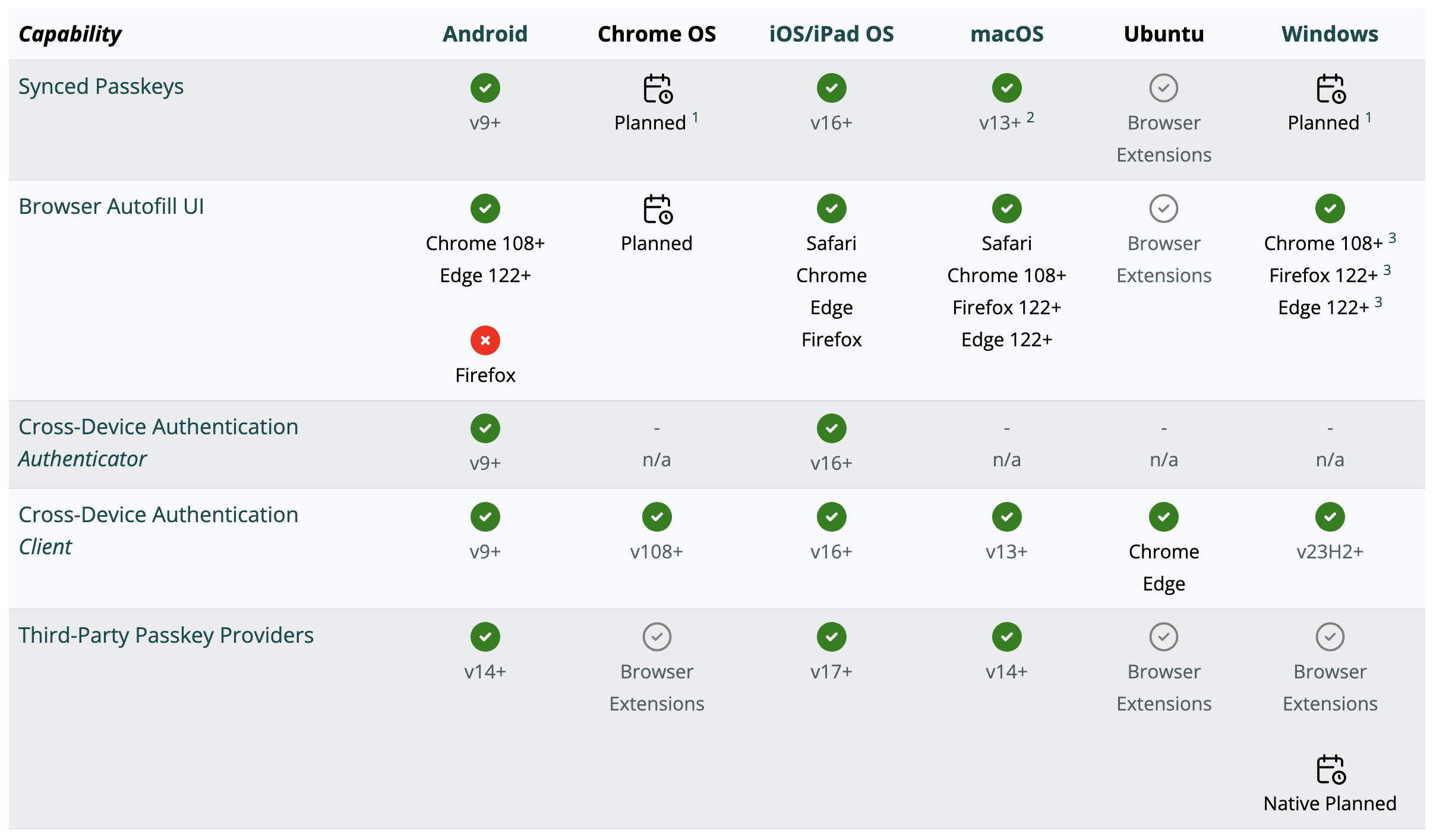This screenshot has height=840, width=1433.
Task: Open Cross-Device Authentication Client link
Action: click(158, 530)
